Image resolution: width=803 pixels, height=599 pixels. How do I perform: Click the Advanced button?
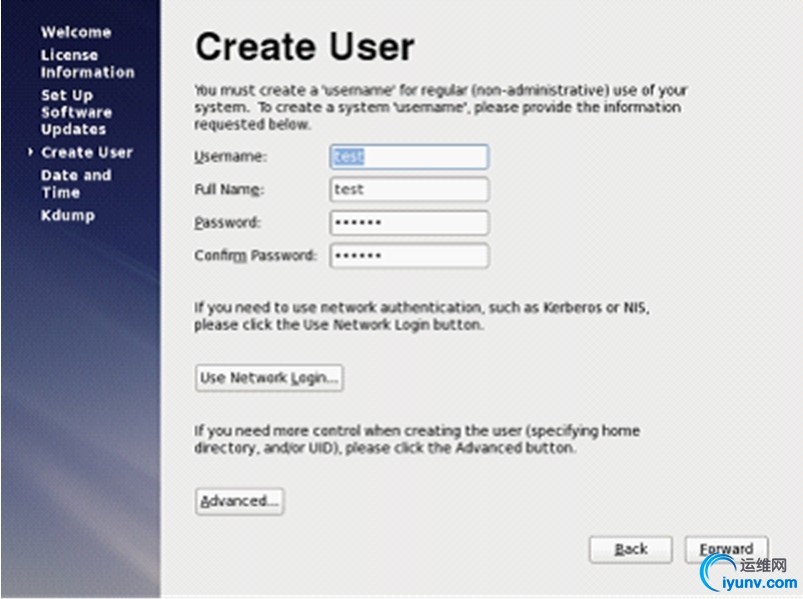coord(239,501)
